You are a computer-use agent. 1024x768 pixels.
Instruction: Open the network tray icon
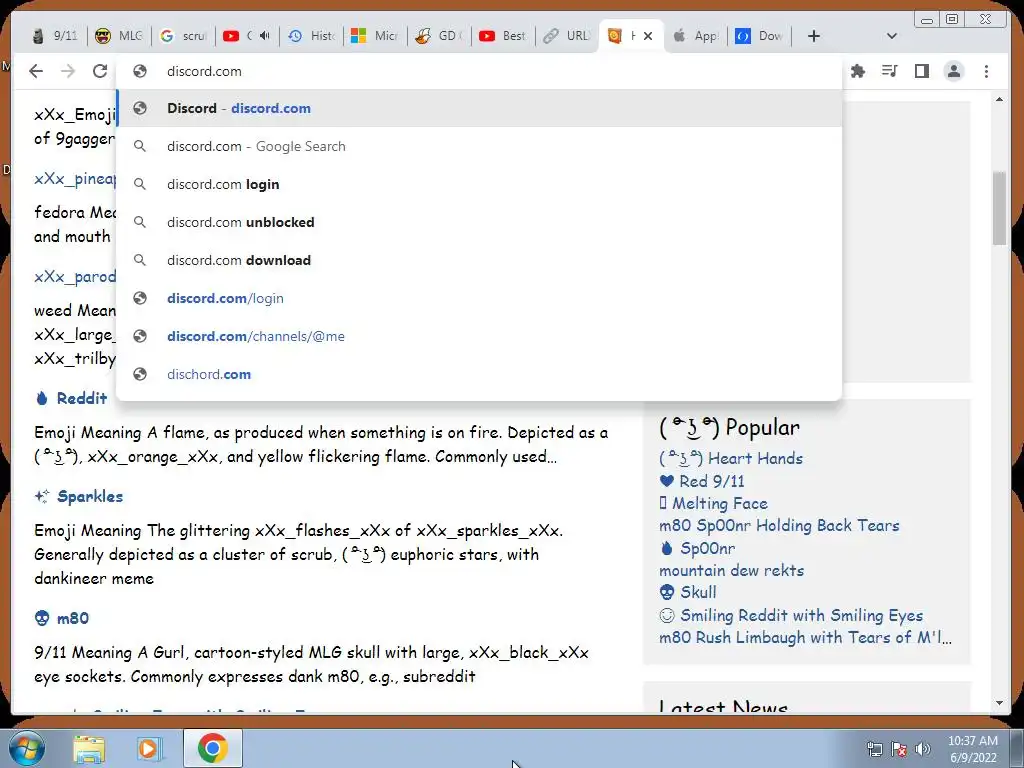coord(874,749)
